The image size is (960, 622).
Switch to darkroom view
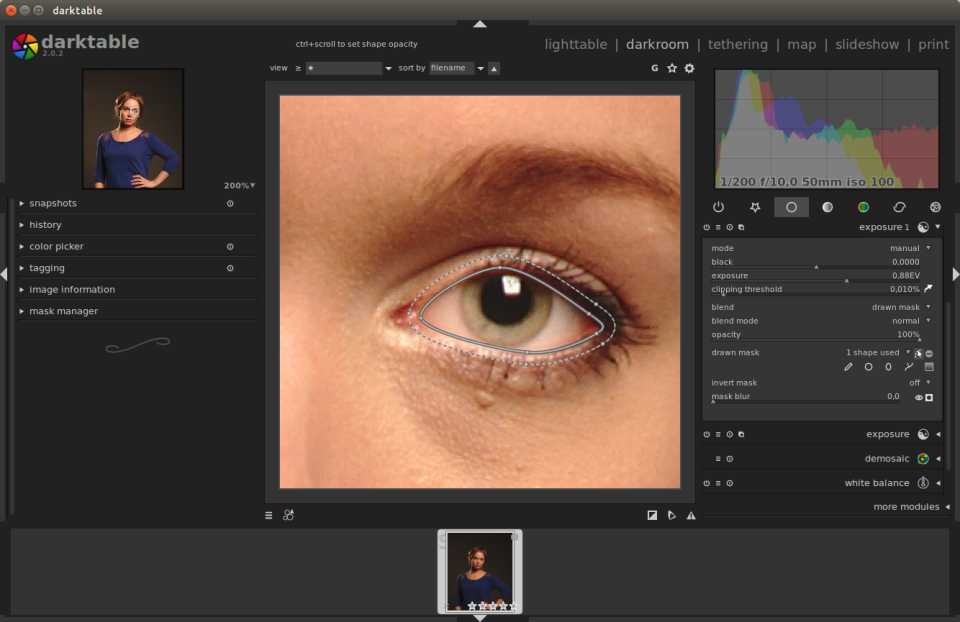(657, 44)
